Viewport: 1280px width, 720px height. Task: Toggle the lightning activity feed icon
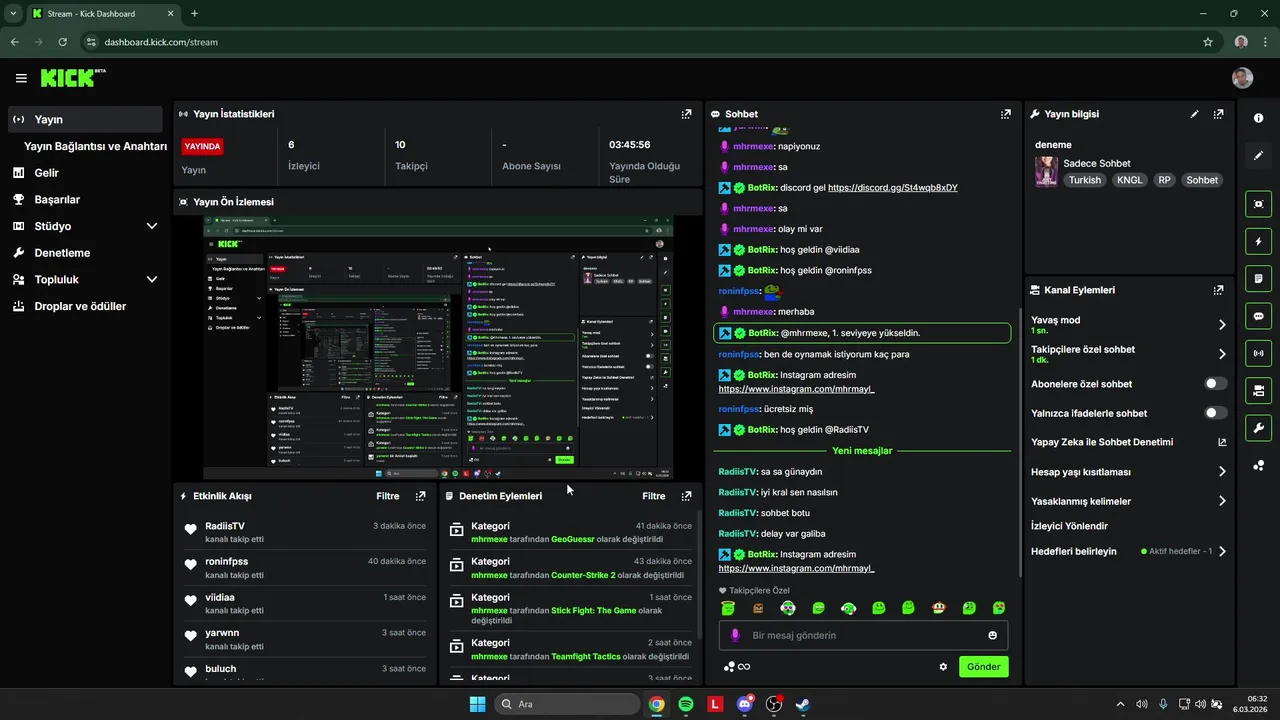point(1258,241)
